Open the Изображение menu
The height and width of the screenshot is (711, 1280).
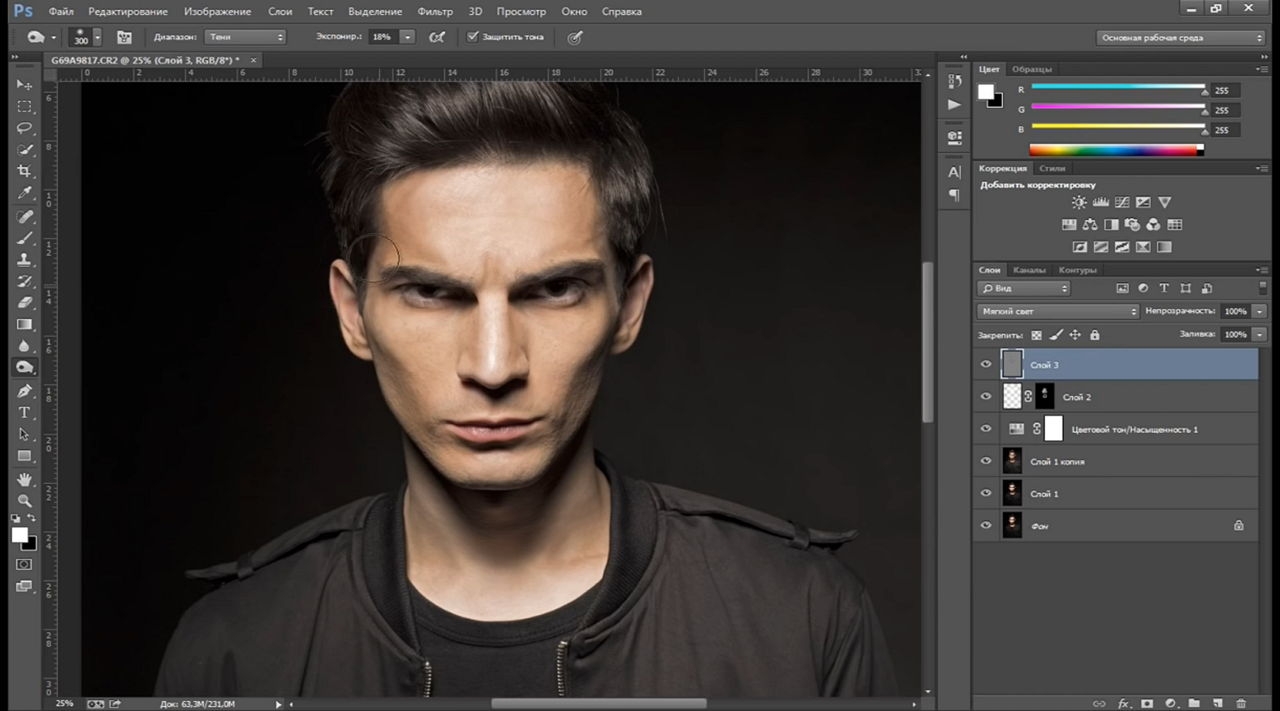coord(218,12)
